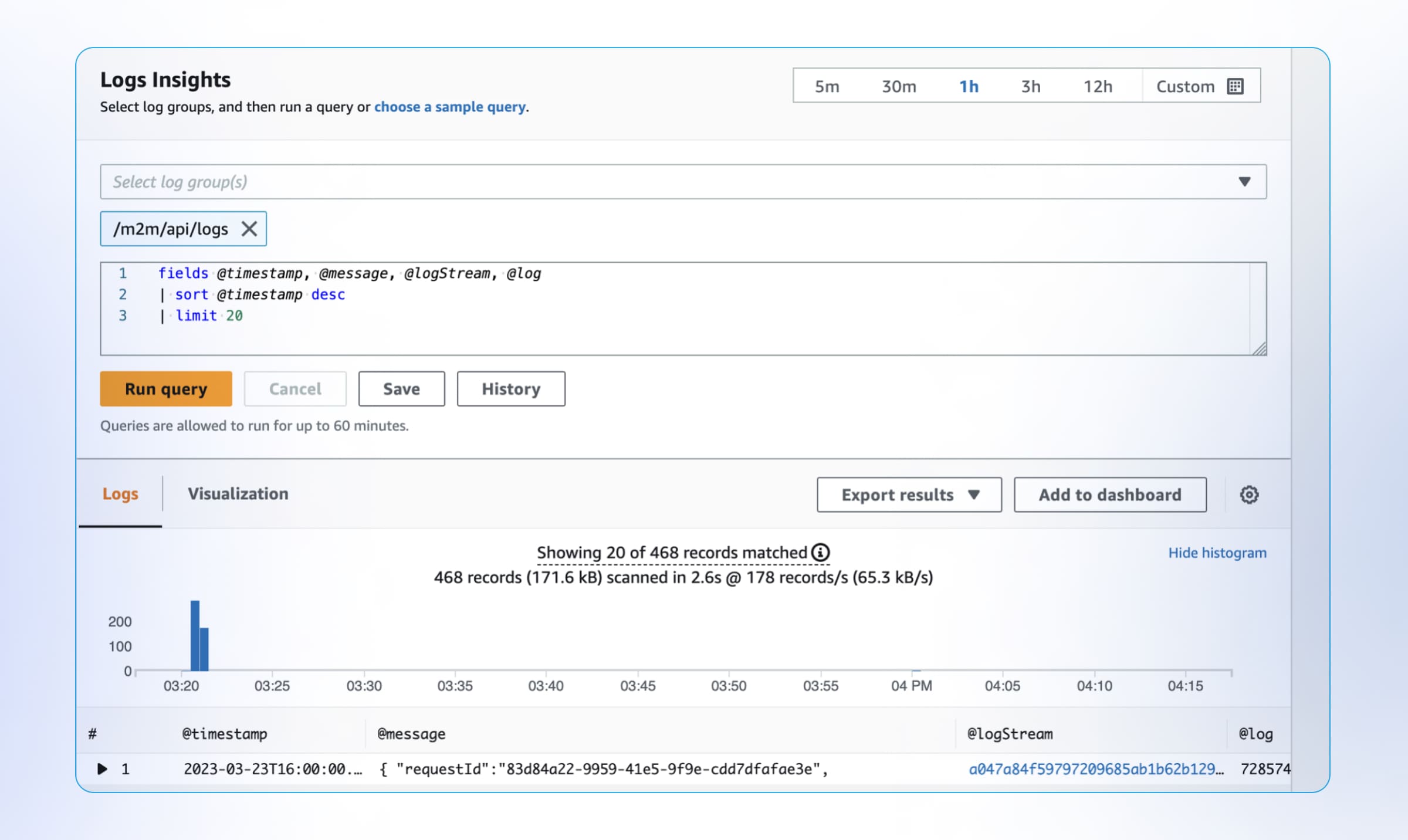Viewport: 1408px width, 840px height.
Task: Click the @logStream column header
Action: tap(1010, 734)
